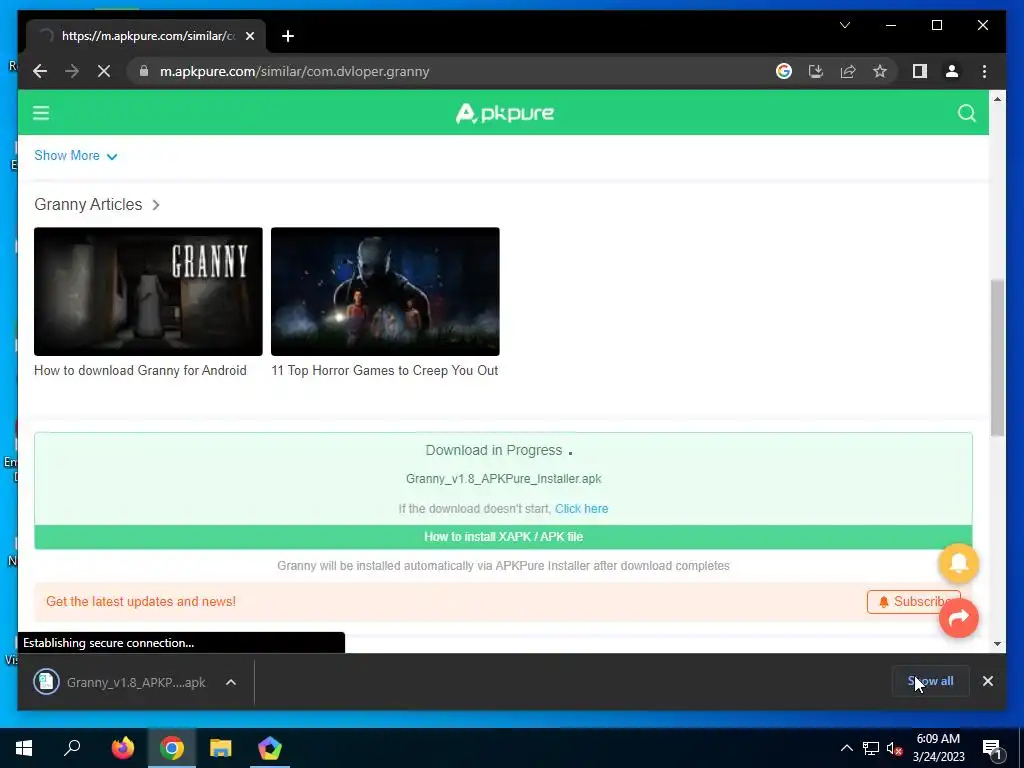Switch to the m.apkpure.com tab

tap(146, 36)
